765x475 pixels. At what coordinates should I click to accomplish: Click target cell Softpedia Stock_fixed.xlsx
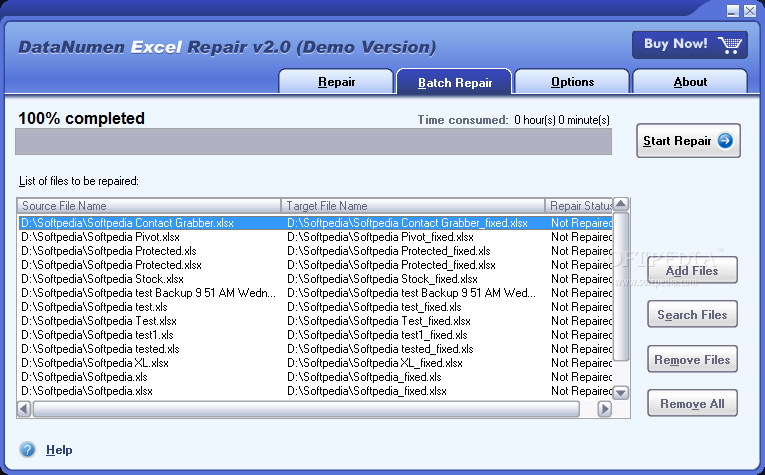click(382, 279)
